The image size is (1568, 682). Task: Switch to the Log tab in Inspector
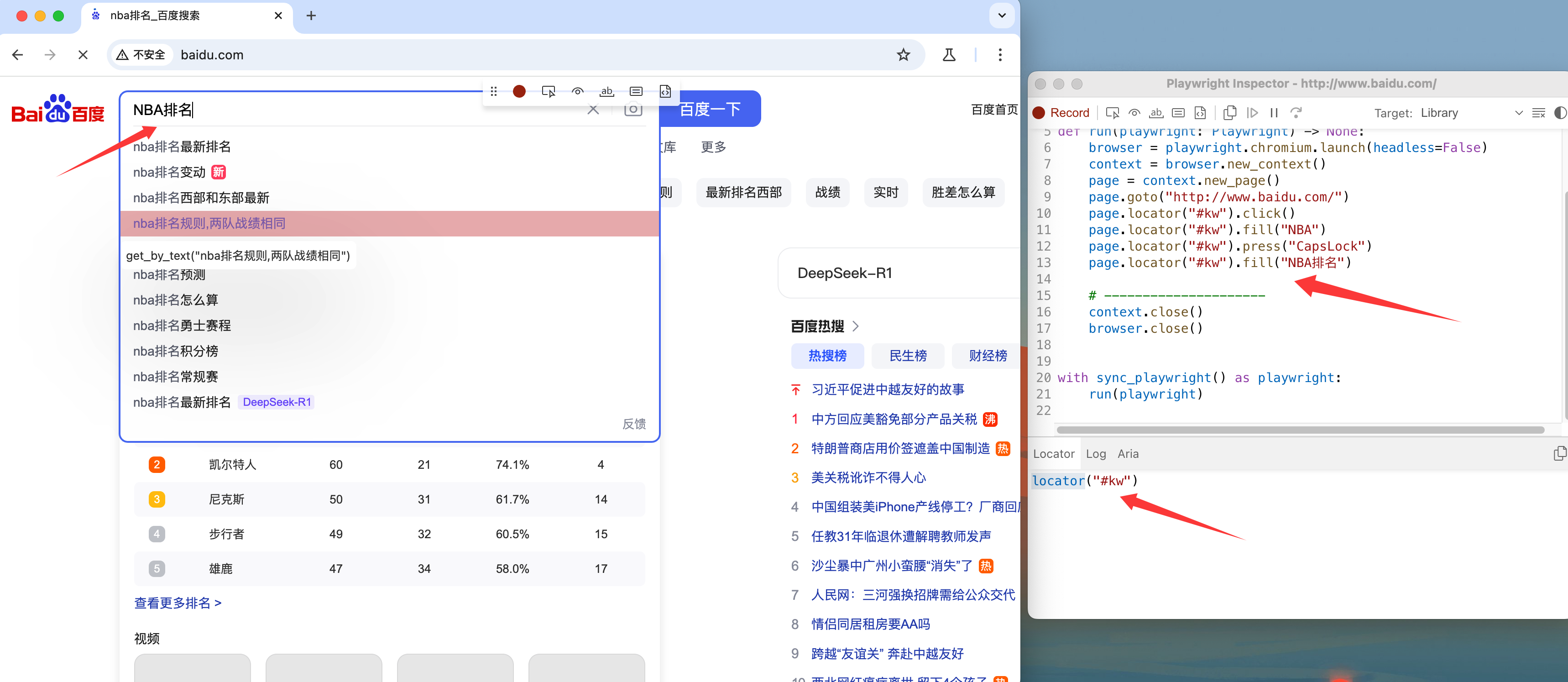point(1095,454)
